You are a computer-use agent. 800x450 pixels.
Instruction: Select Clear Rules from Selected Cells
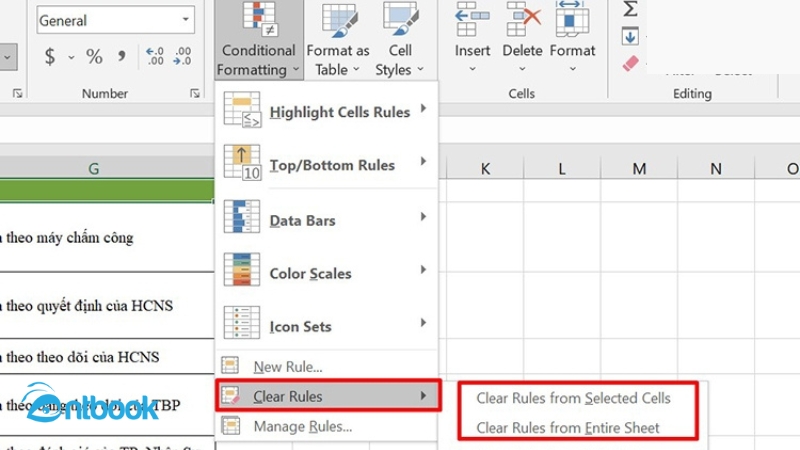tap(573, 398)
